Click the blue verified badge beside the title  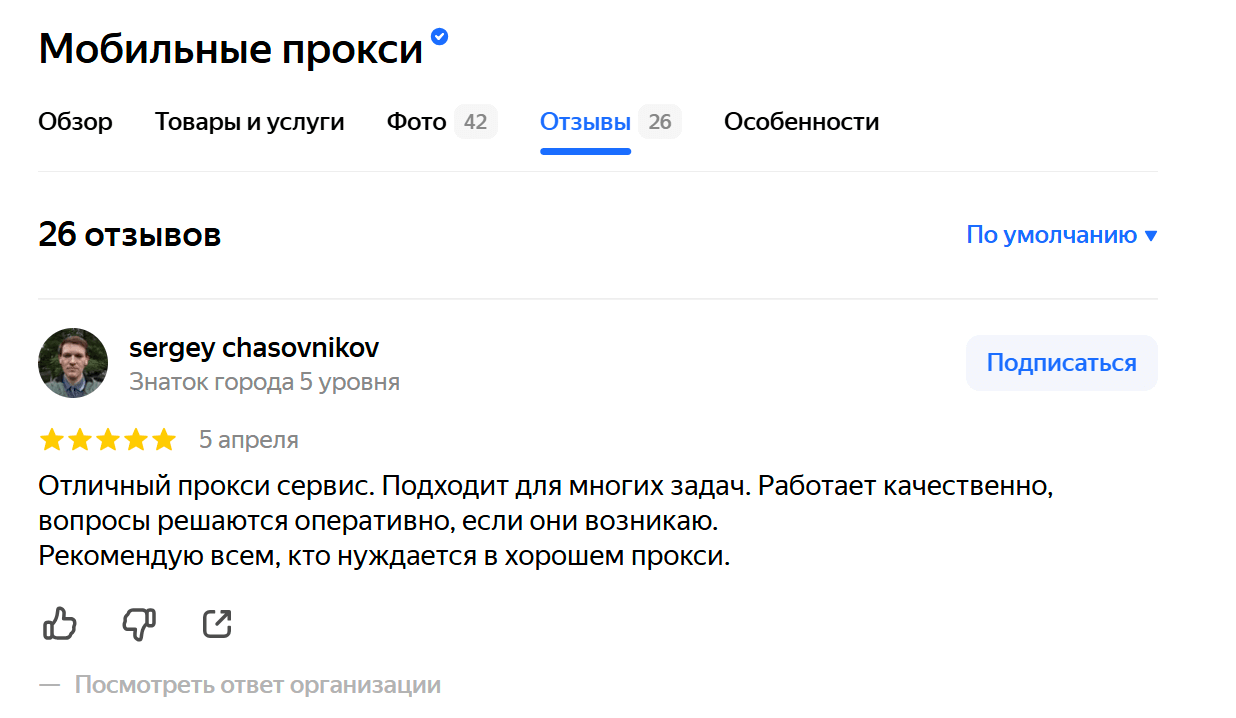pos(439,37)
